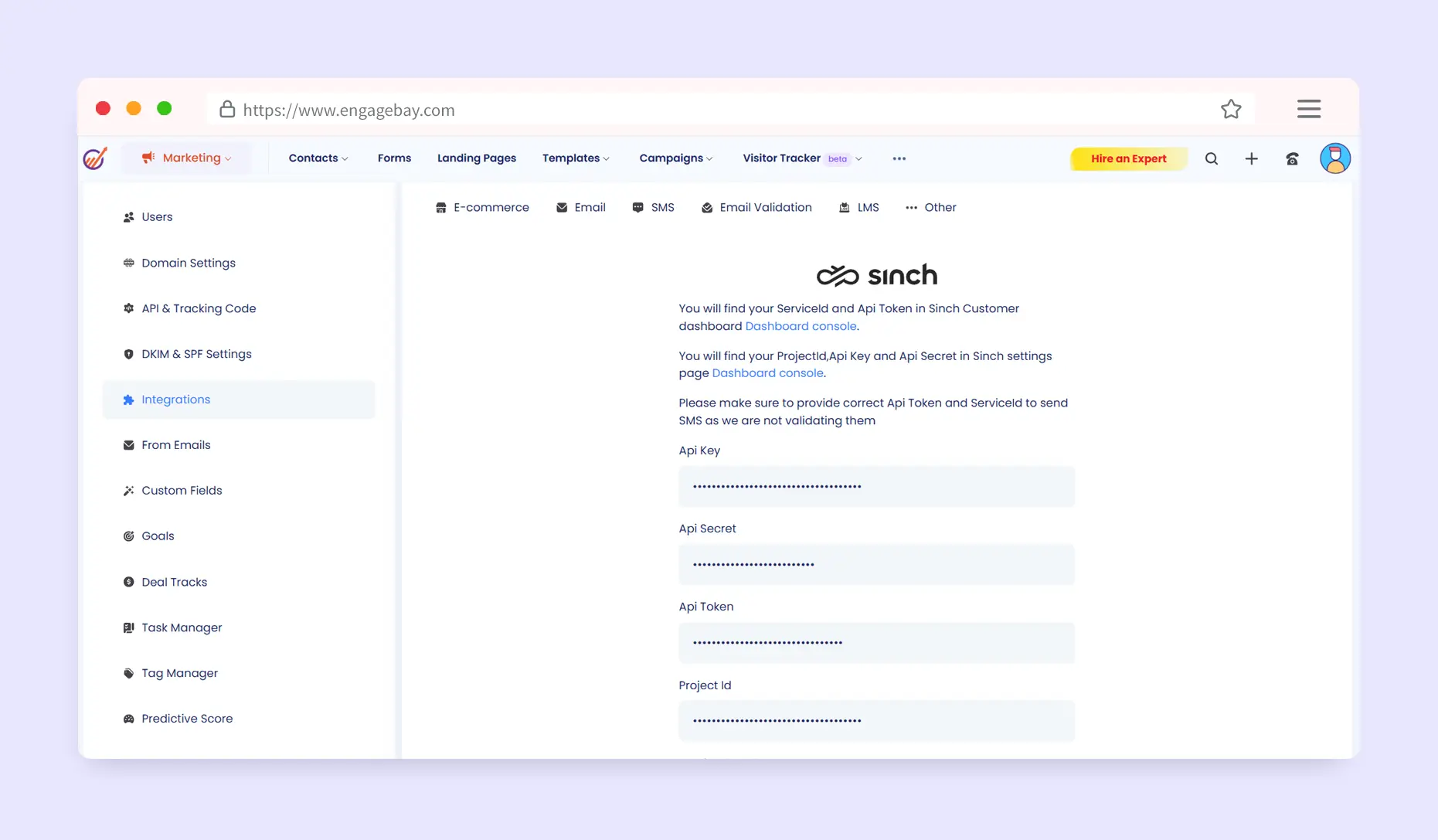
Task: Click the plus icon in top bar
Action: pyautogui.click(x=1251, y=158)
